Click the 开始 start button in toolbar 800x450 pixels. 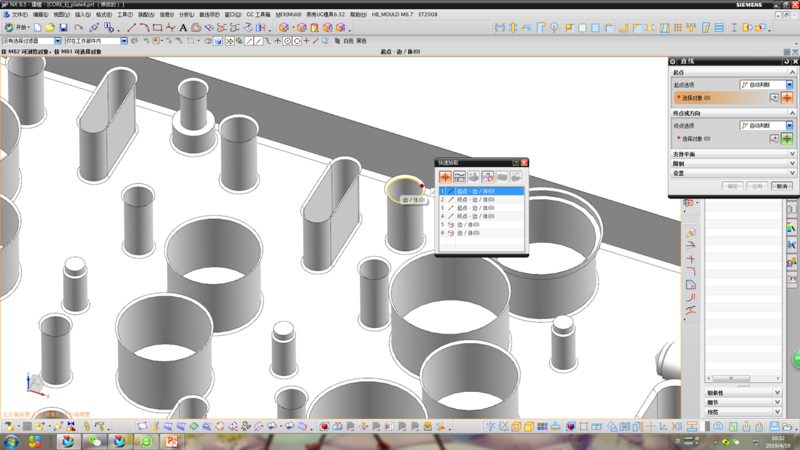click(16, 28)
